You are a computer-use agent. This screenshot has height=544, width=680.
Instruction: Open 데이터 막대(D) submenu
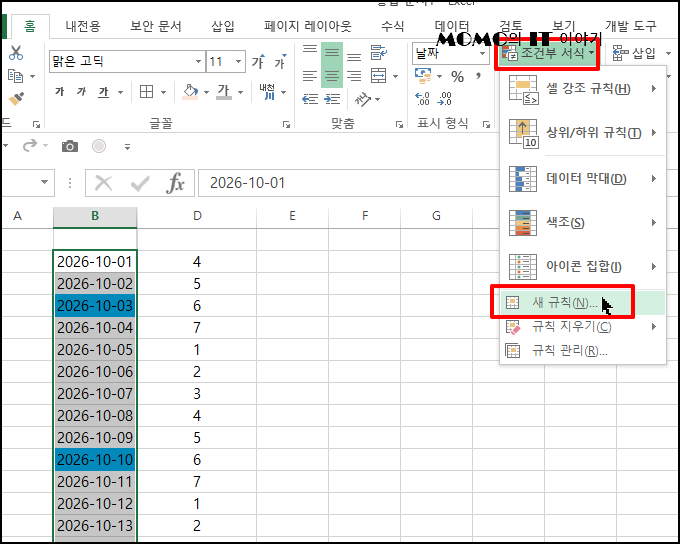click(x=583, y=178)
